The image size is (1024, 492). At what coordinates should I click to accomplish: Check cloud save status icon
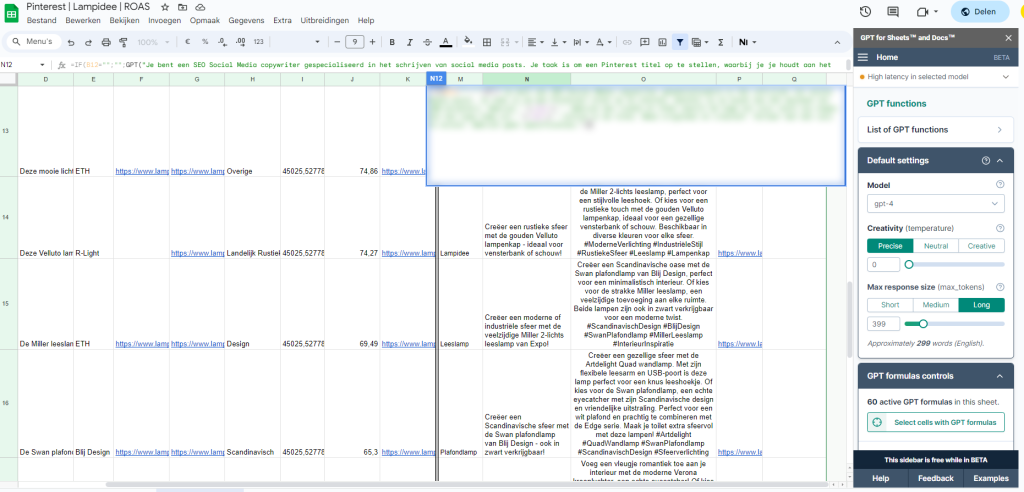(x=200, y=7)
